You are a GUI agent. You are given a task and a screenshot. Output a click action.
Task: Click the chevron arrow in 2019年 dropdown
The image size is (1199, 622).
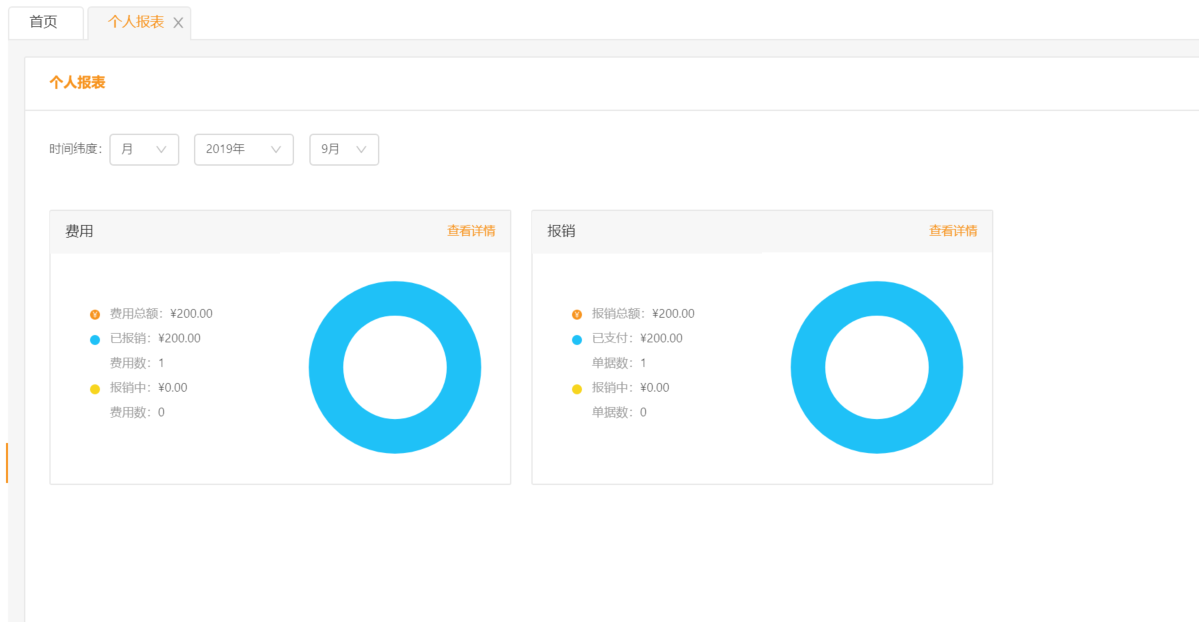point(276,149)
